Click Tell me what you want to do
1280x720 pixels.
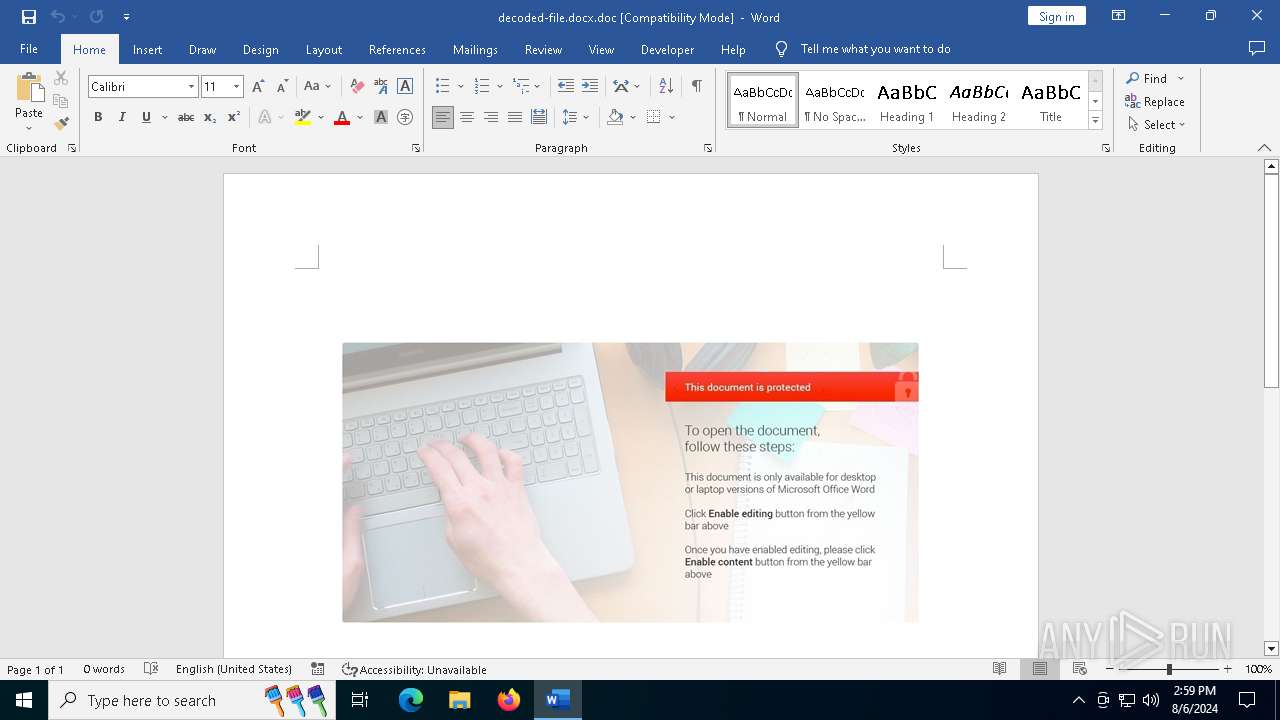pos(875,49)
